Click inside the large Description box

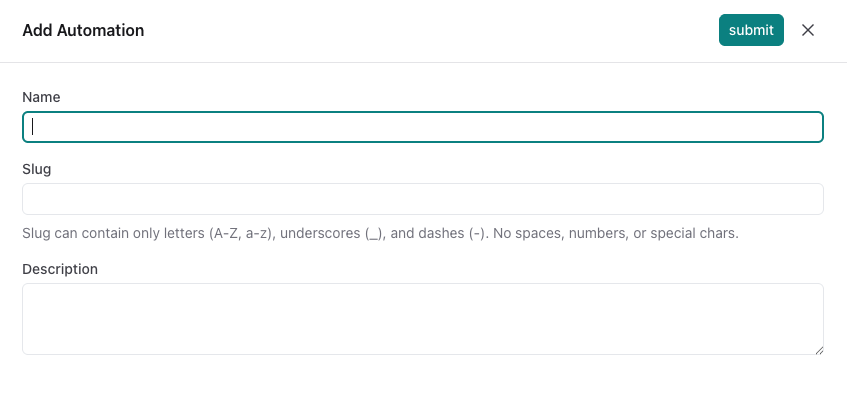coord(422,319)
